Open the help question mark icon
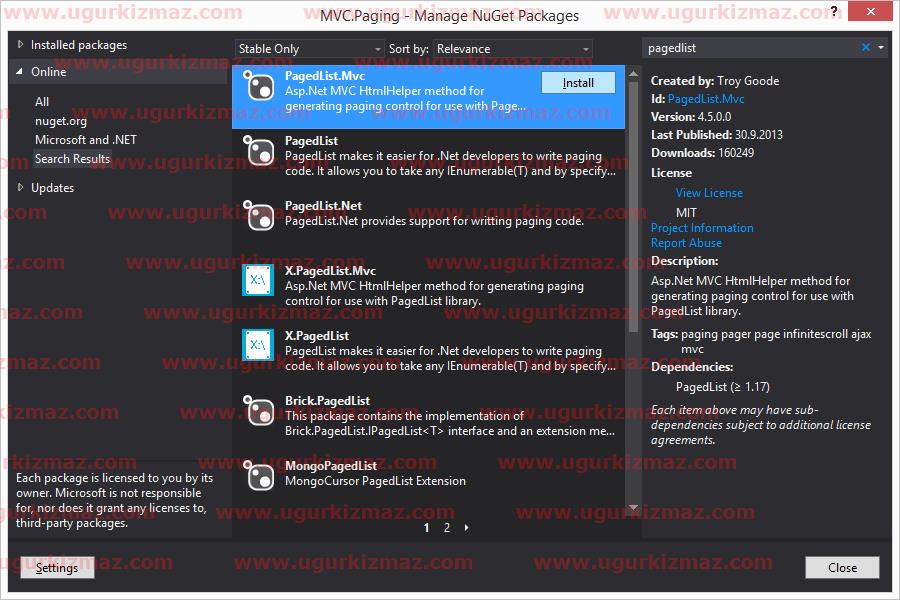The image size is (900, 600). pos(833,11)
